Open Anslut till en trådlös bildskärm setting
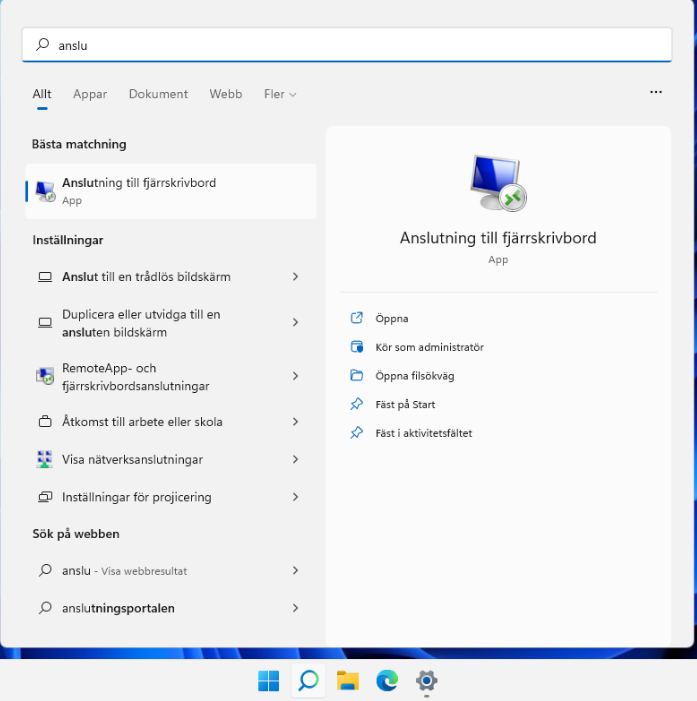This screenshot has width=697, height=701. point(171,277)
